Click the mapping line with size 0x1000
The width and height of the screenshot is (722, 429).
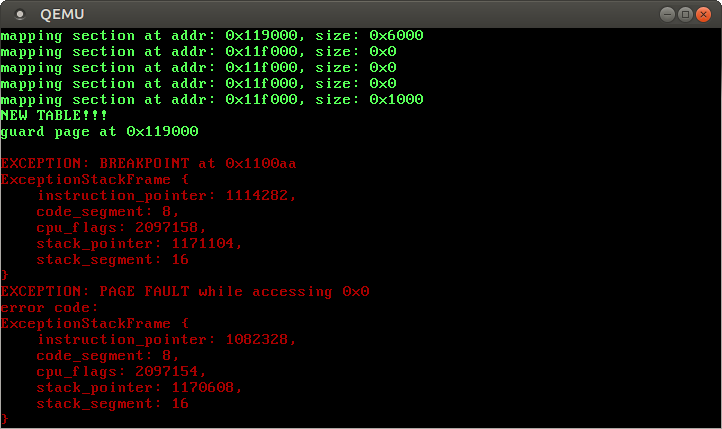(211, 100)
